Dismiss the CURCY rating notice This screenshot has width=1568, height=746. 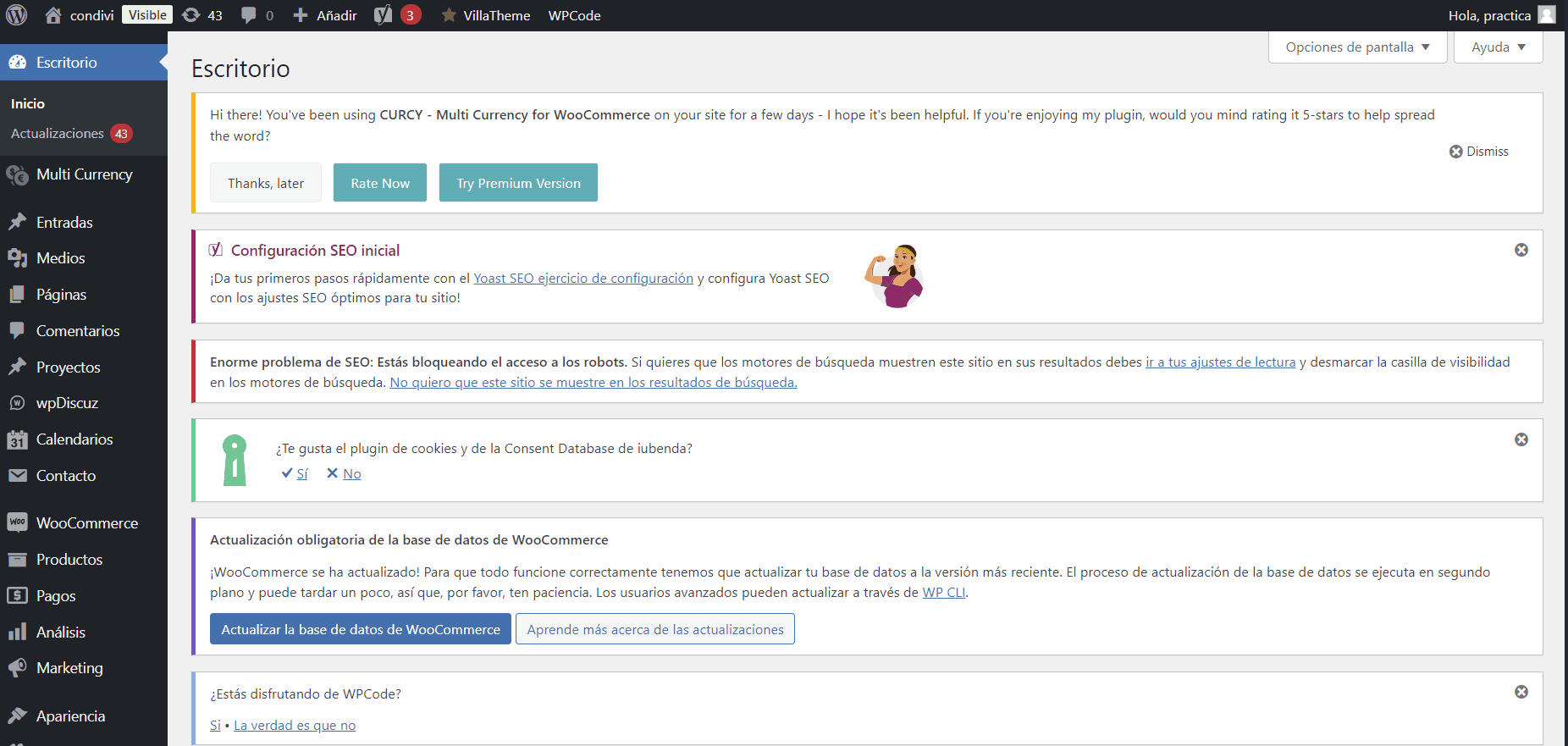click(1479, 152)
